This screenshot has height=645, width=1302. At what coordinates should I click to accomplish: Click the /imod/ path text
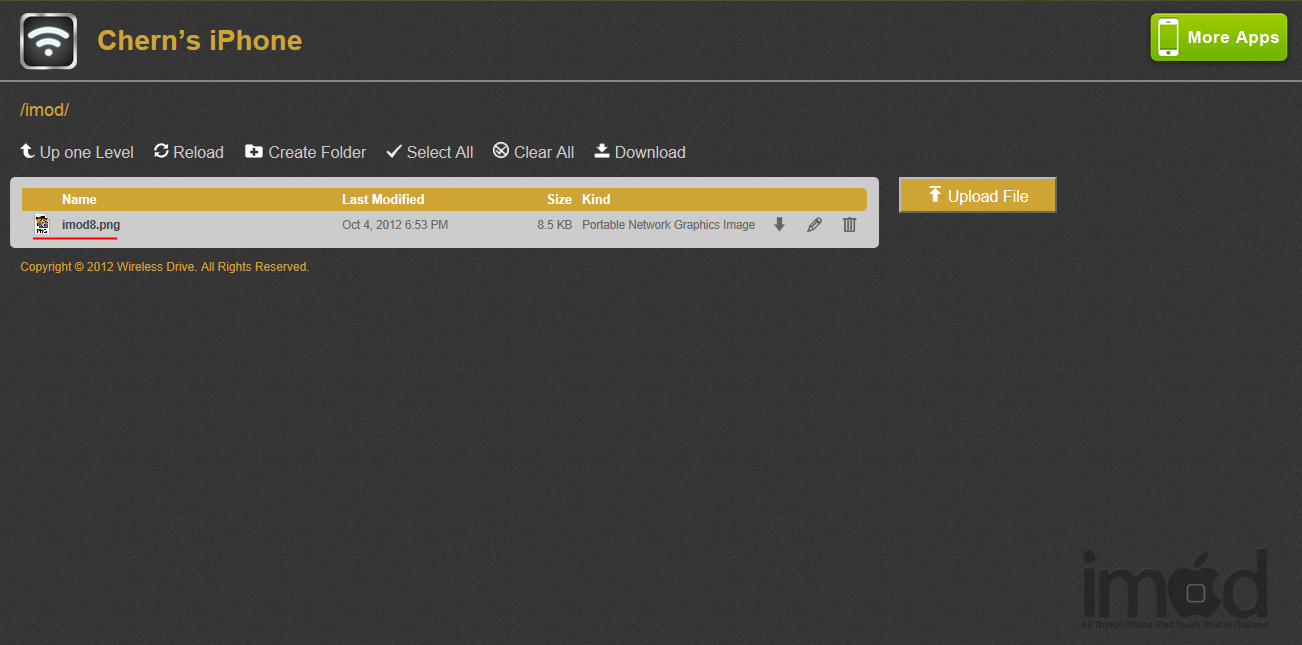click(x=44, y=110)
